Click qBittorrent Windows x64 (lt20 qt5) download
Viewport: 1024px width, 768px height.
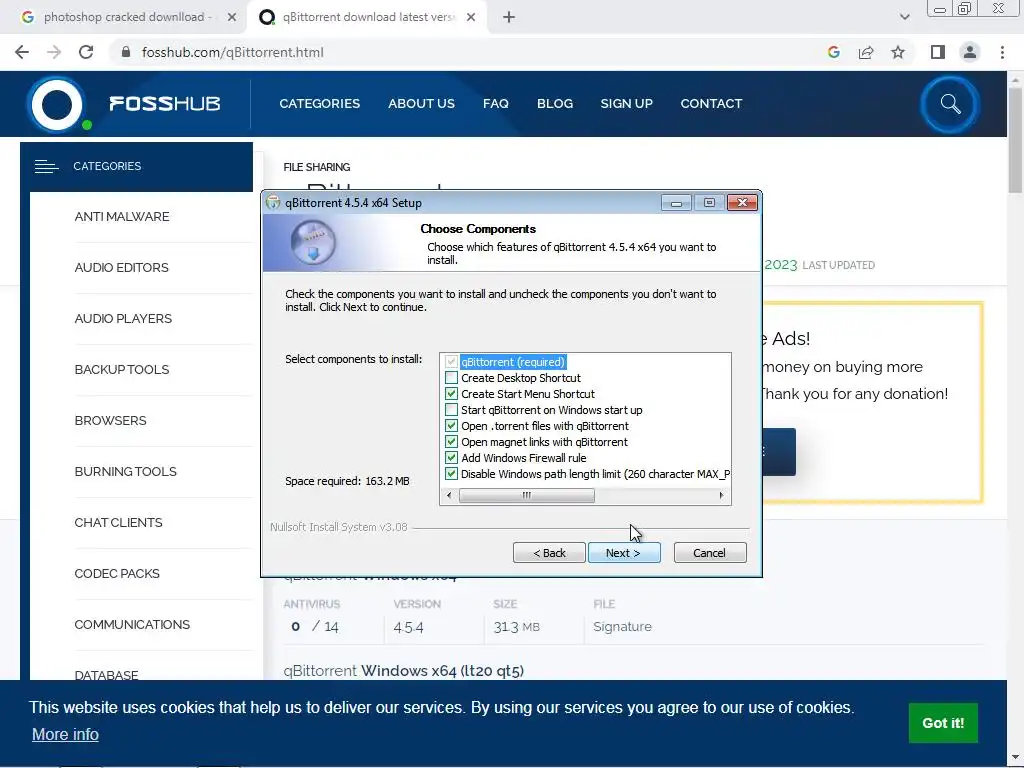(404, 671)
